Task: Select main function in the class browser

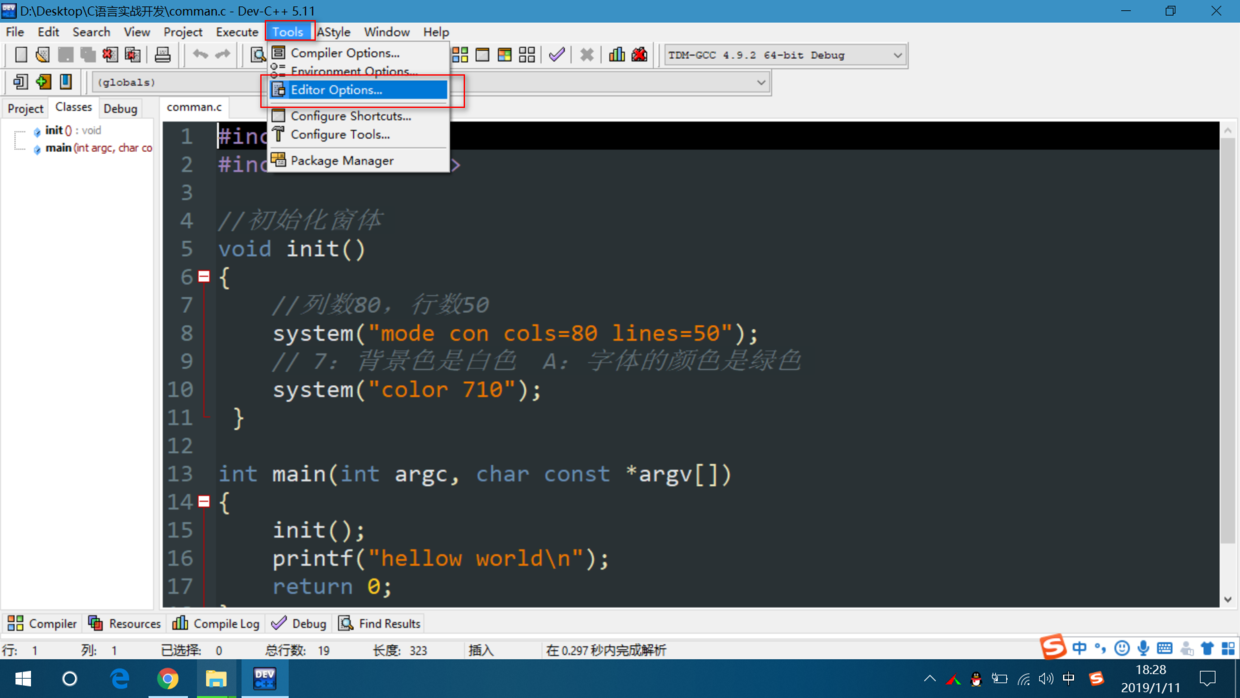Action: pos(92,148)
